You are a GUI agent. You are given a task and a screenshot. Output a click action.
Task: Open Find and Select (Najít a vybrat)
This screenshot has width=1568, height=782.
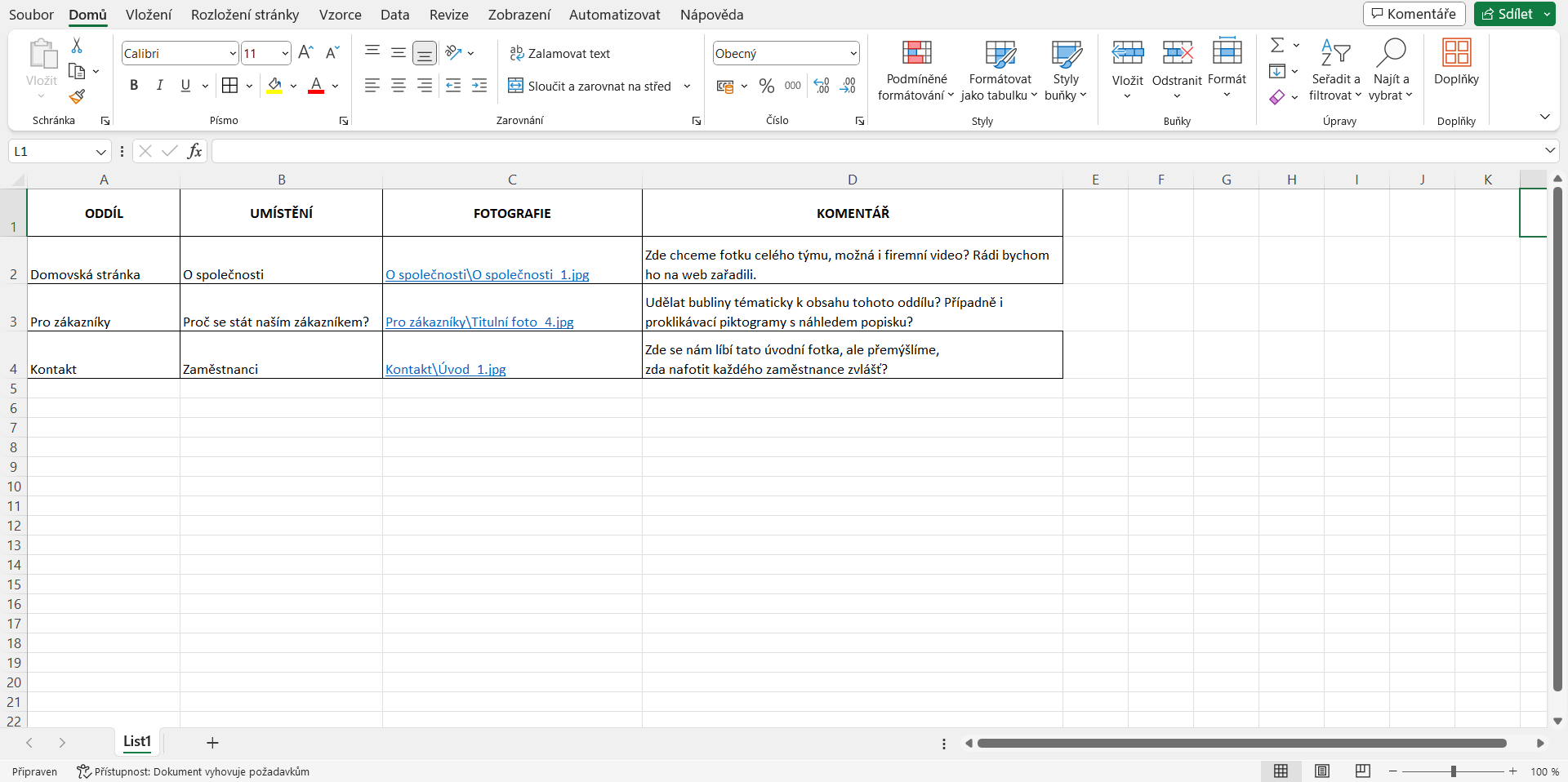point(1390,71)
